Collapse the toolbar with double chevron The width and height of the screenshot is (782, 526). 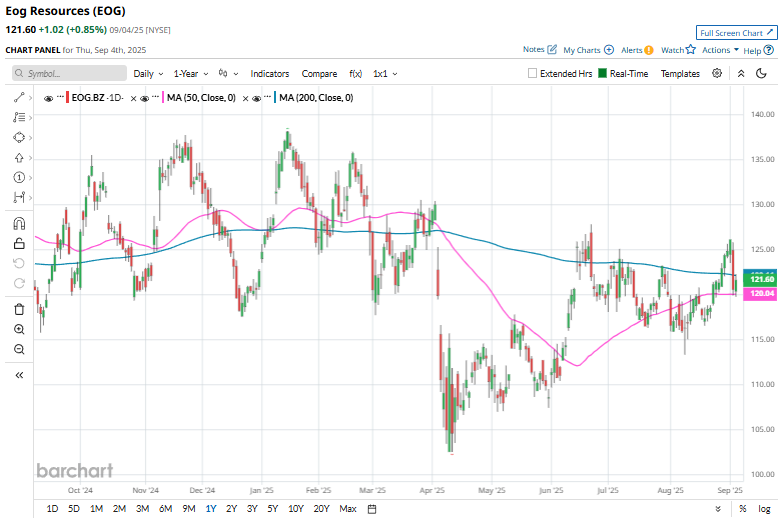(x=741, y=73)
